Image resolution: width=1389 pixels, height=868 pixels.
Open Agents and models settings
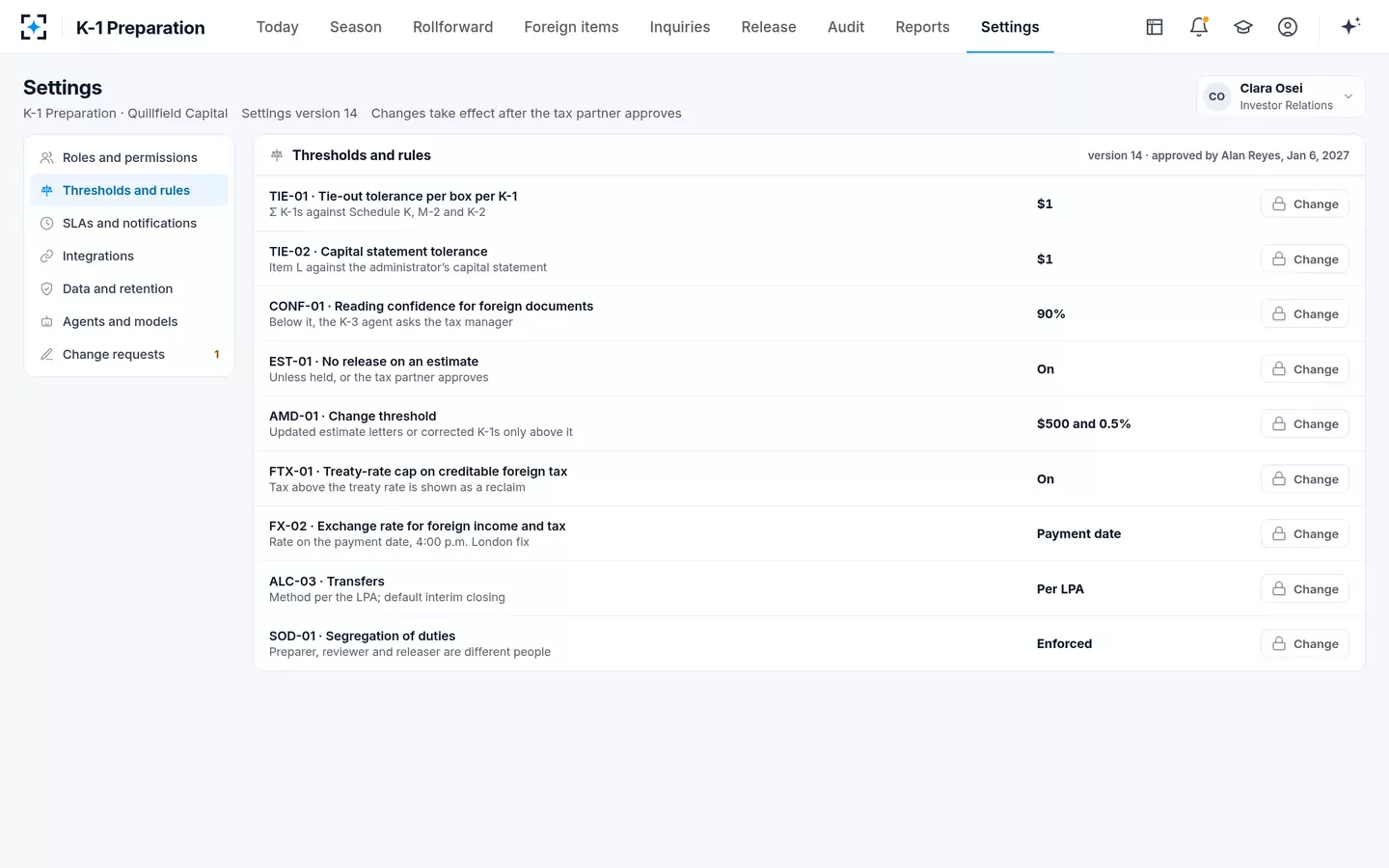tap(129, 321)
